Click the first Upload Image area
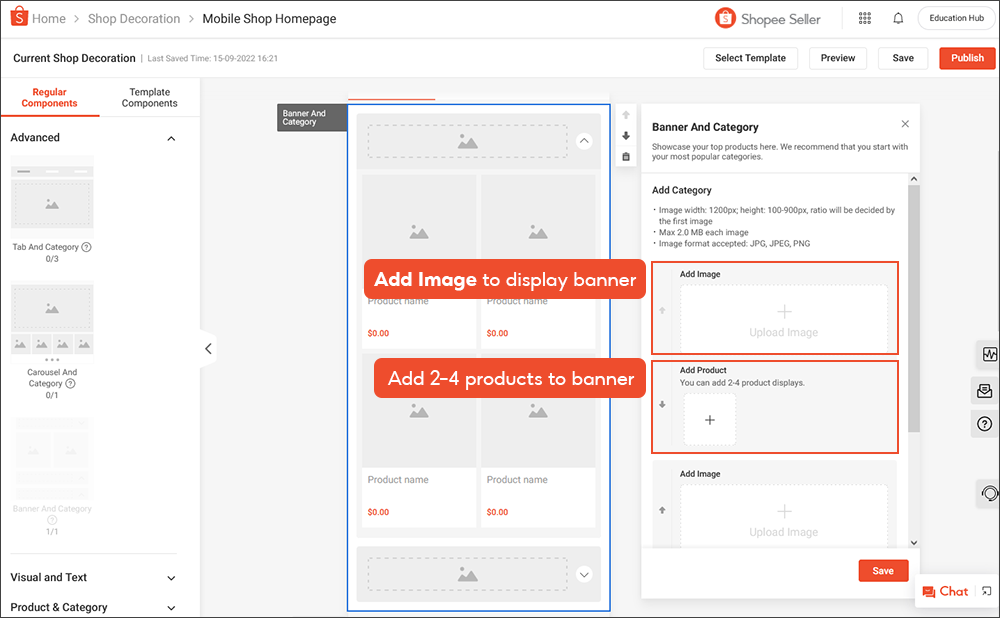Screen dimensions: 1000x618 coord(784,319)
